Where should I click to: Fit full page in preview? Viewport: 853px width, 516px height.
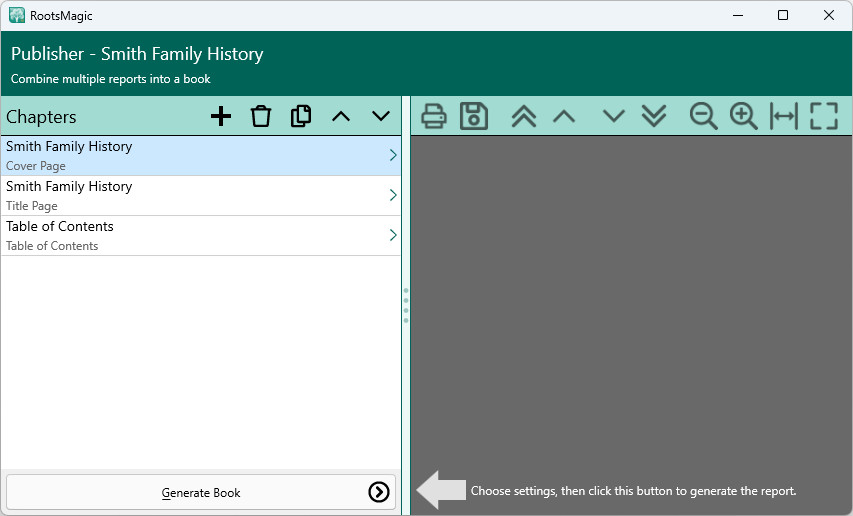pyautogui.click(x=824, y=116)
